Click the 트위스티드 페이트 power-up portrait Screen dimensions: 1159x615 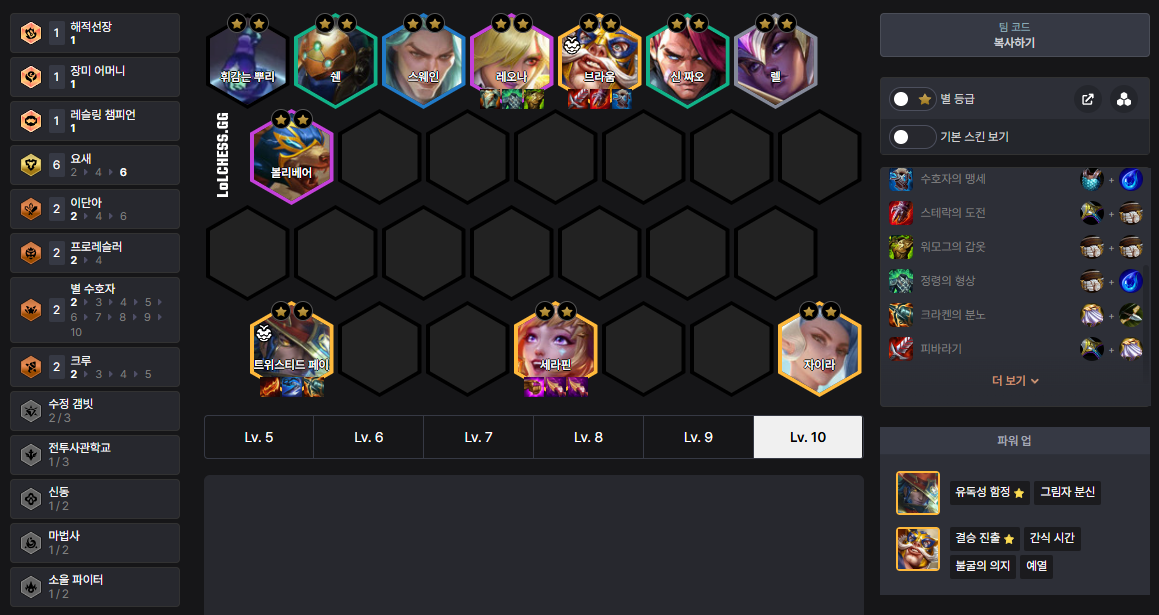917,493
